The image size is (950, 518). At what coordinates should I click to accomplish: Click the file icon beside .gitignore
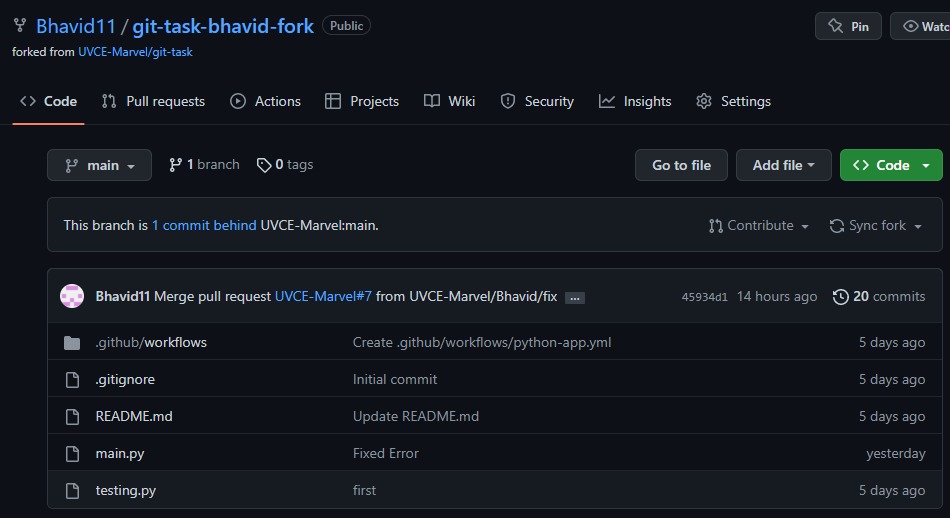pyautogui.click(x=72, y=380)
